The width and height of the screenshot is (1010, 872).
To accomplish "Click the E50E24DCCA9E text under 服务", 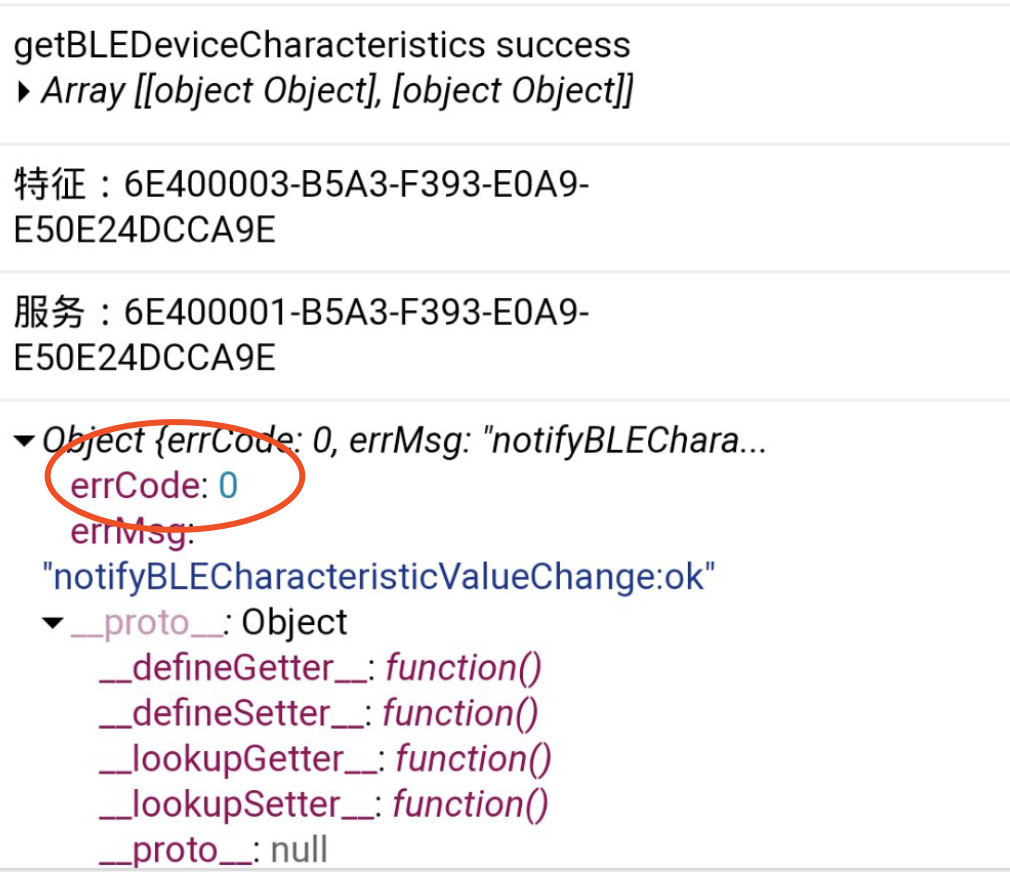I will [x=145, y=358].
